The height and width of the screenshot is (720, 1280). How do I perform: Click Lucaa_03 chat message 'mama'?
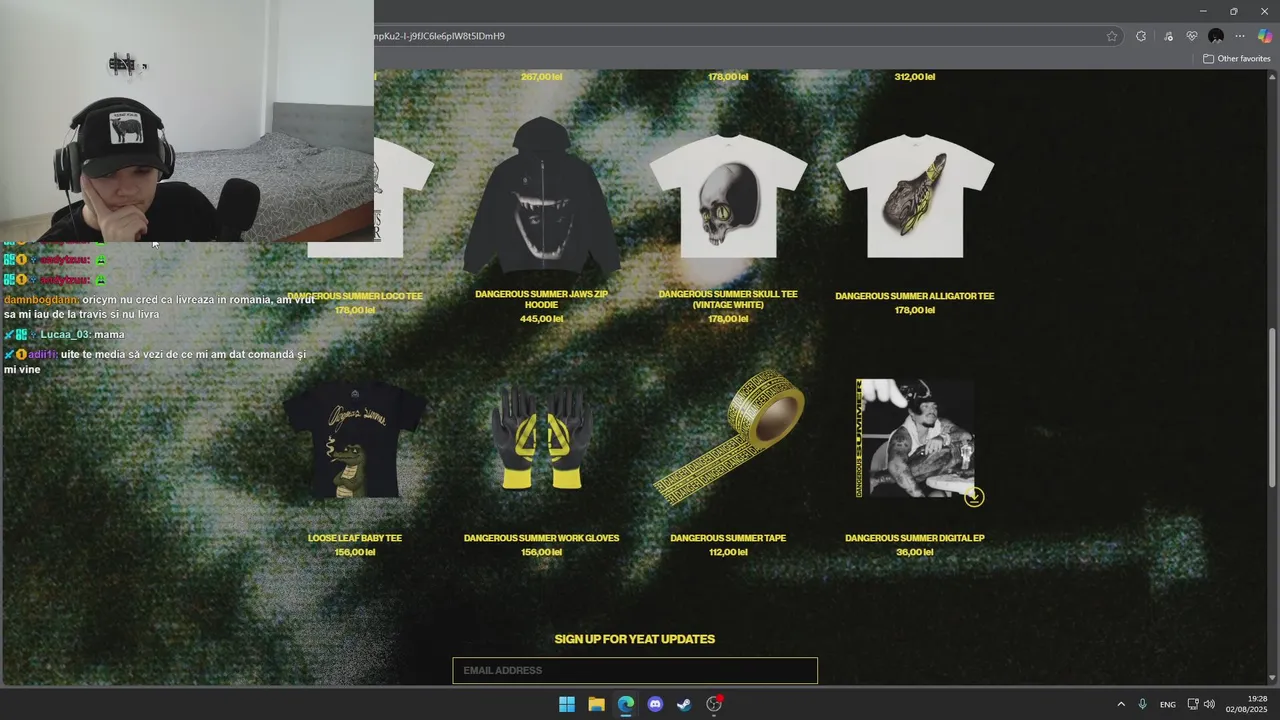pyautogui.click(x=64, y=334)
